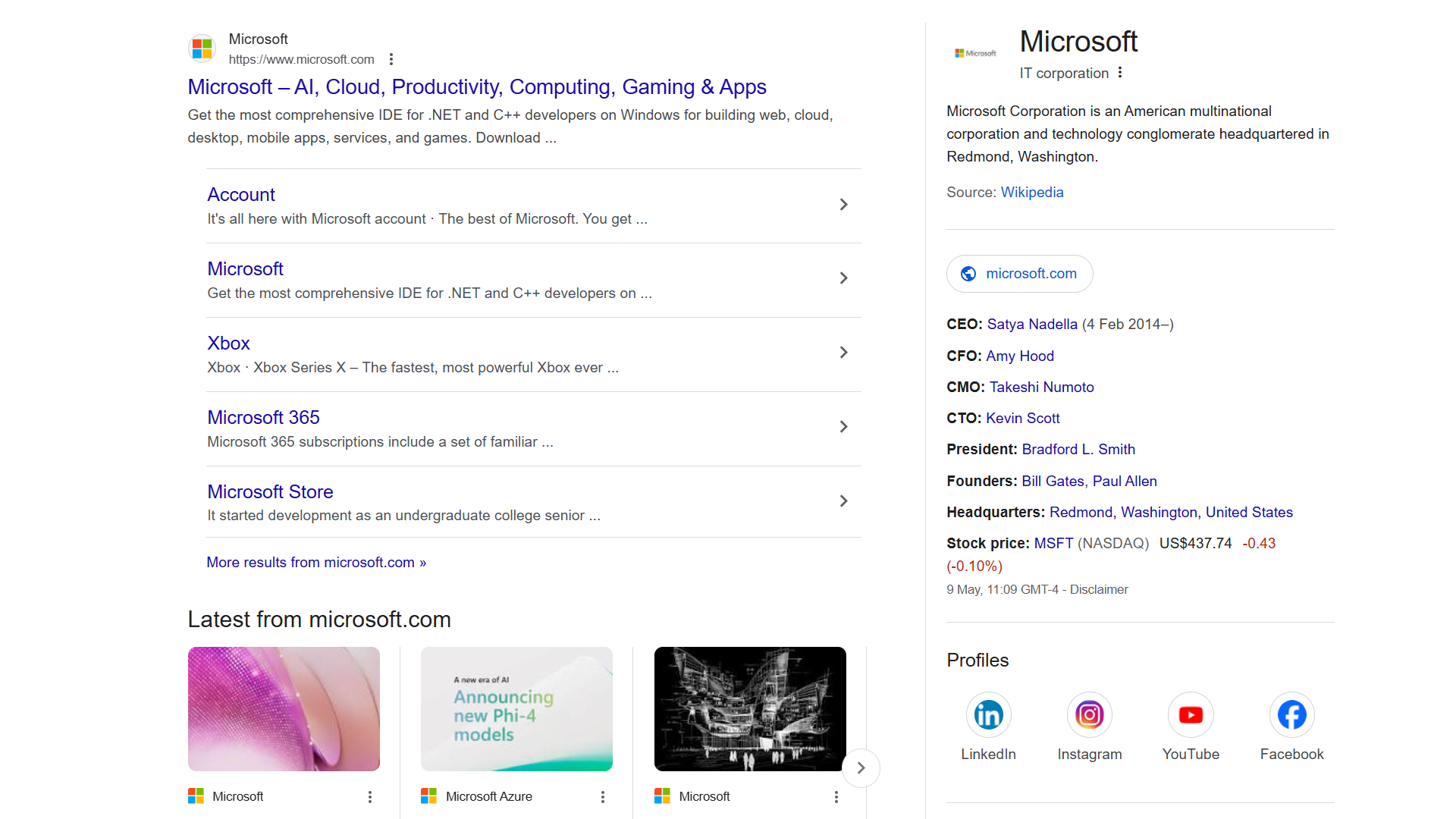The width and height of the screenshot is (1456, 819).
Task: Click the US$437.74 stock price value
Action: [1196, 544]
